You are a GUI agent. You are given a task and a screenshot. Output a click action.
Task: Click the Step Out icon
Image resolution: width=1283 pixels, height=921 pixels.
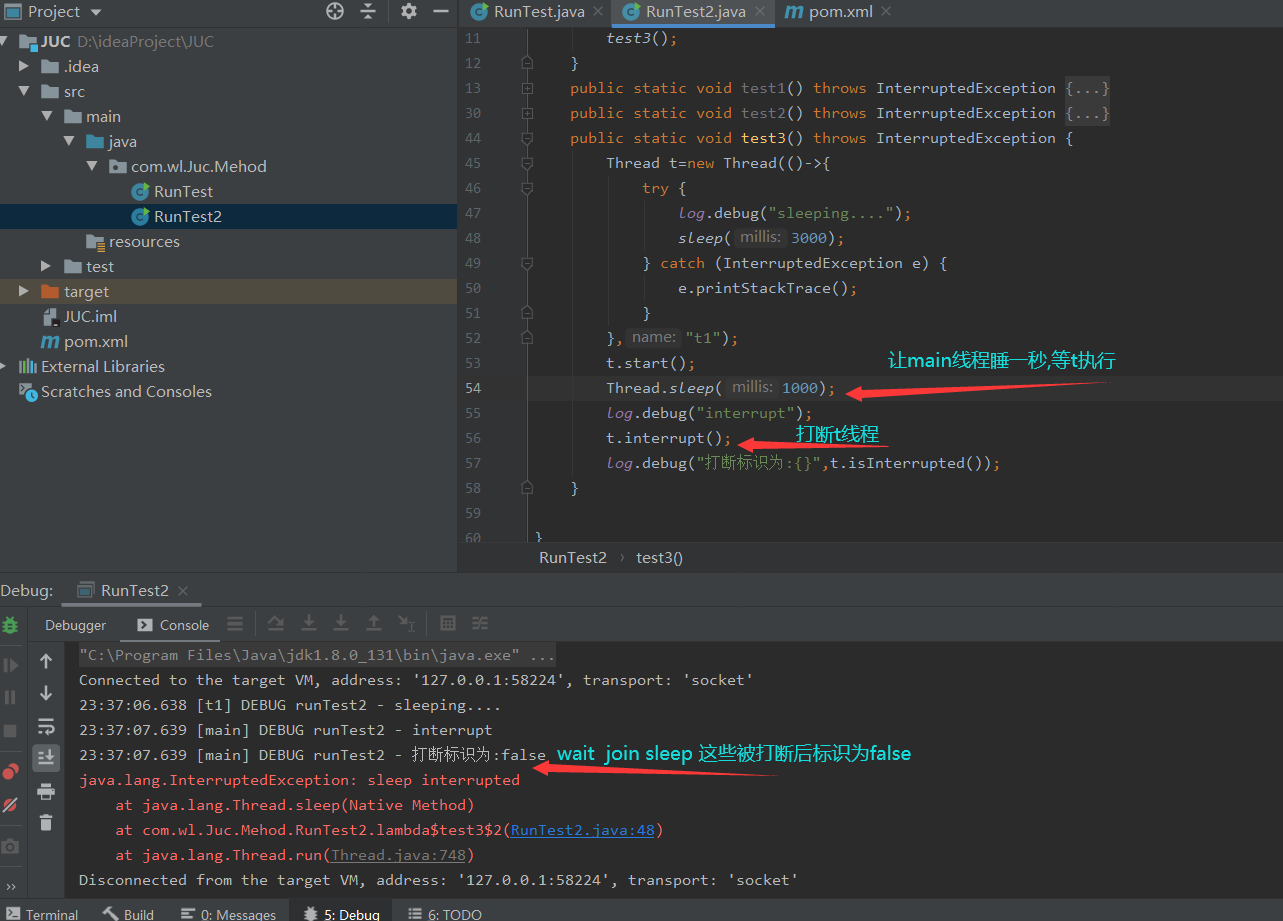pos(373,623)
